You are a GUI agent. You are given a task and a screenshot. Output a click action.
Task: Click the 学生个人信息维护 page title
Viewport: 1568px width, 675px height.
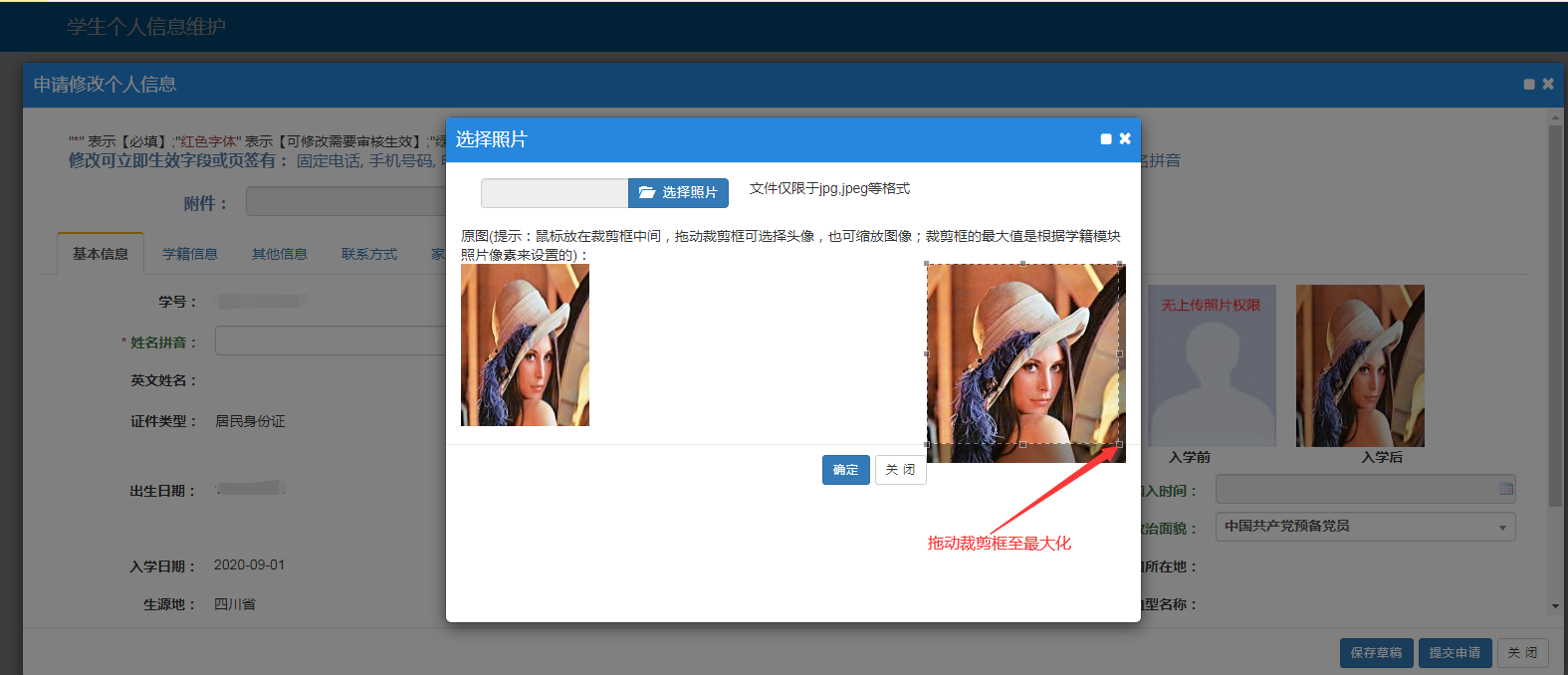pyautogui.click(x=146, y=27)
